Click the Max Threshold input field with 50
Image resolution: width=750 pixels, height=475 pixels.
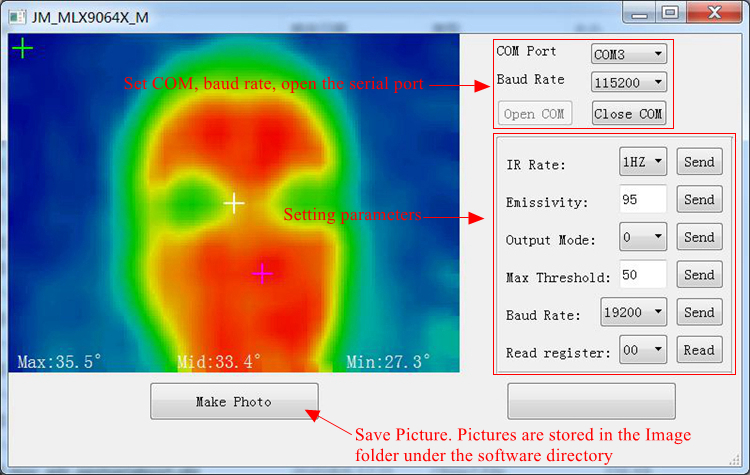click(x=643, y=275)
